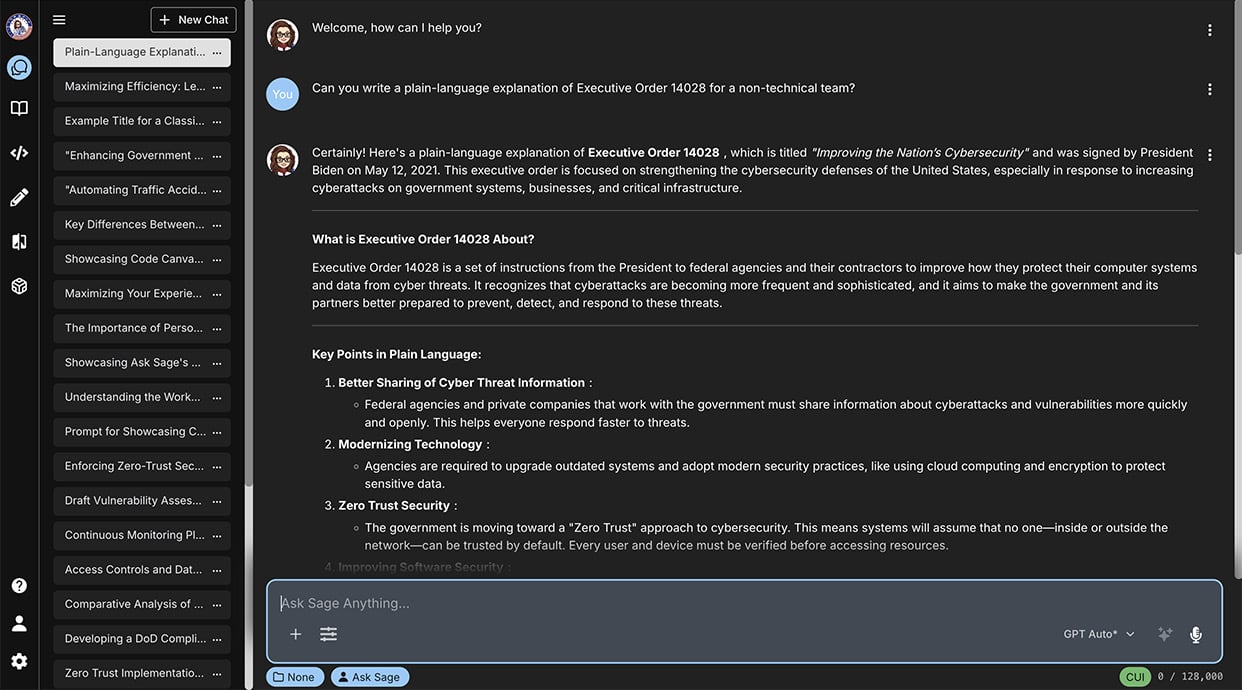
Task: Select the pencil edit icon in sidebar
Action: point(19,197)
